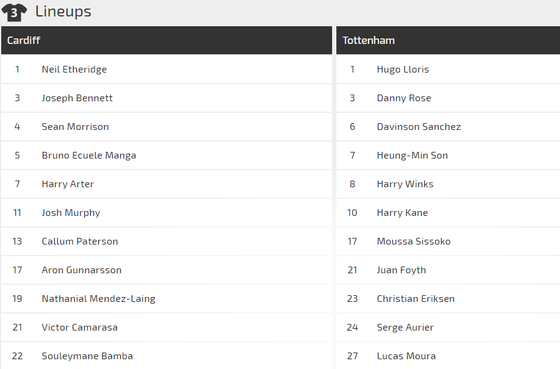Open Danny Rose player link

pos(404,98)
